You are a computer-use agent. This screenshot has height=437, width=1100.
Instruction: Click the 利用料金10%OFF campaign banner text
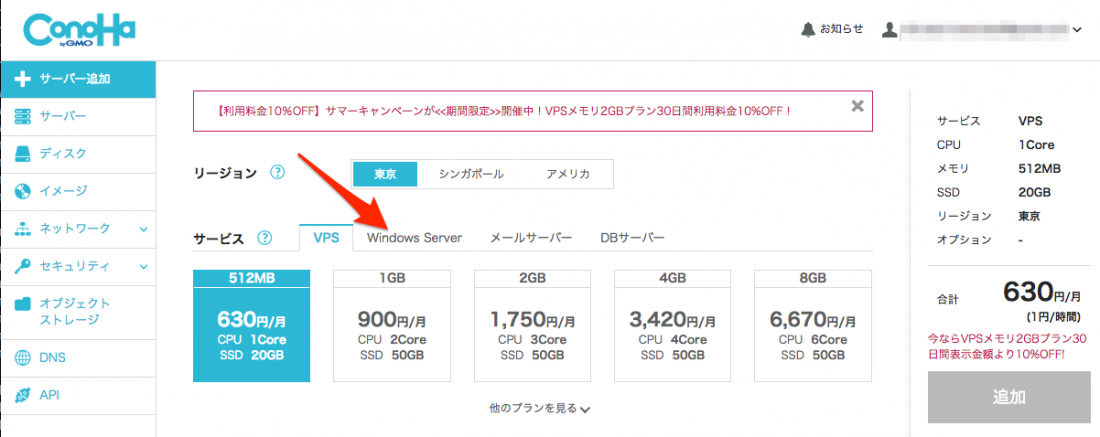click(504, 111)
